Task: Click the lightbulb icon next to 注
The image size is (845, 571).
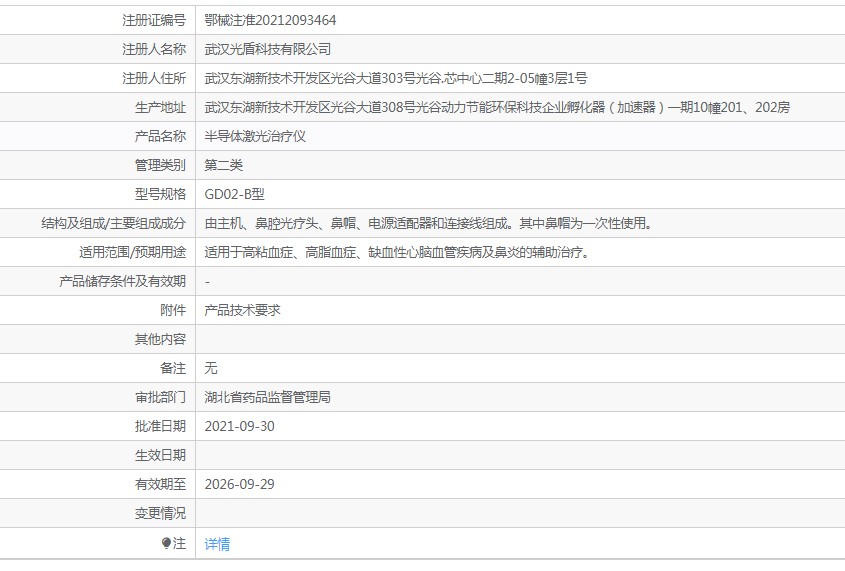Action: tap(167, 543)
